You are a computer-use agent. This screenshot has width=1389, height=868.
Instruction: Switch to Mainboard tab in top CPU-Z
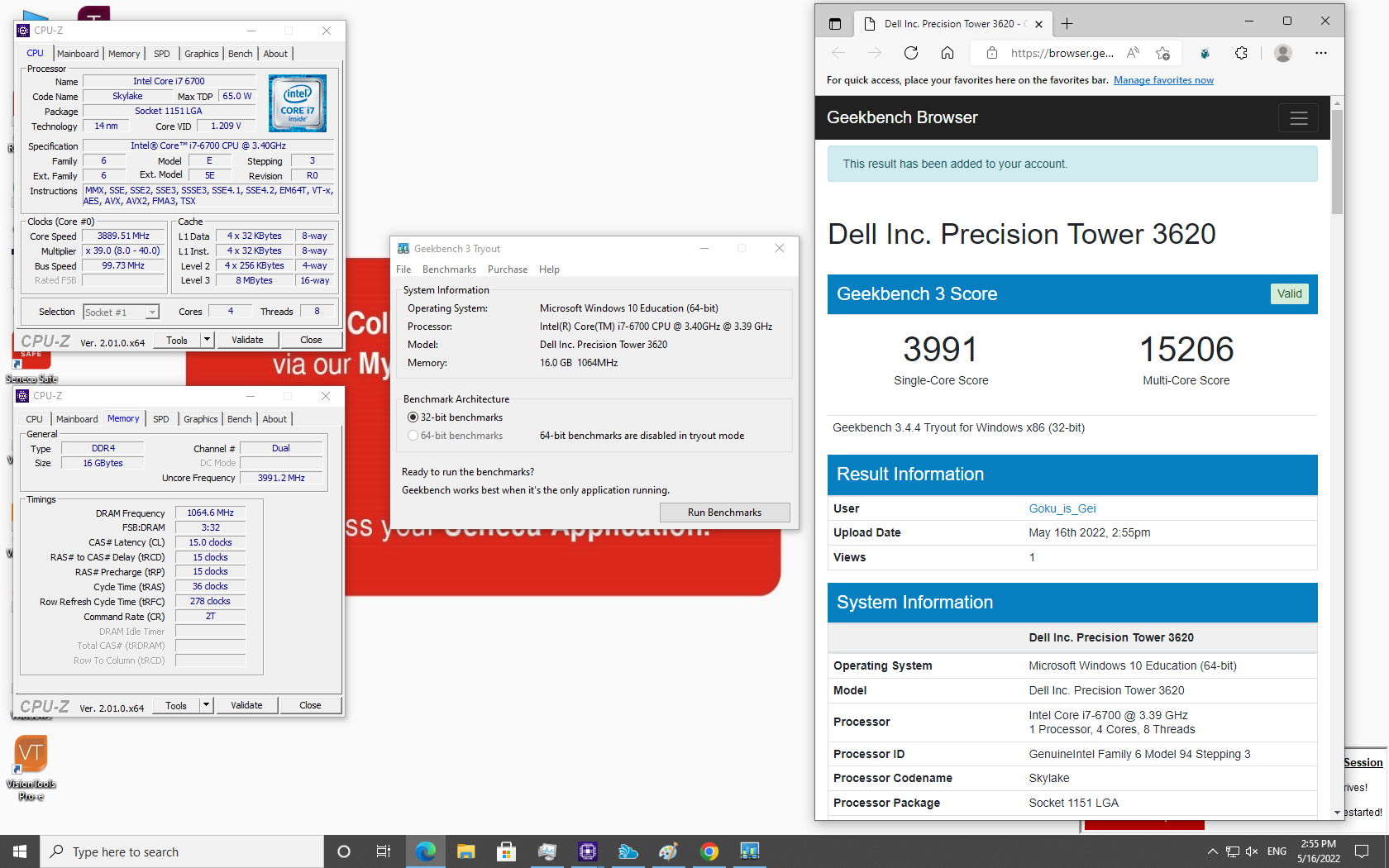coord(78,54)
